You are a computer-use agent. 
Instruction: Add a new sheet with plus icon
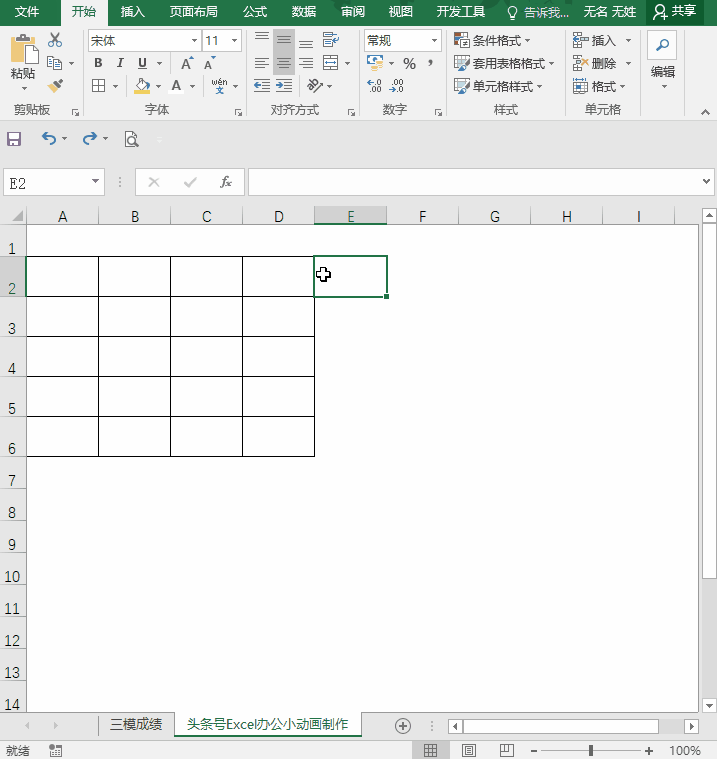coord(403,725)
